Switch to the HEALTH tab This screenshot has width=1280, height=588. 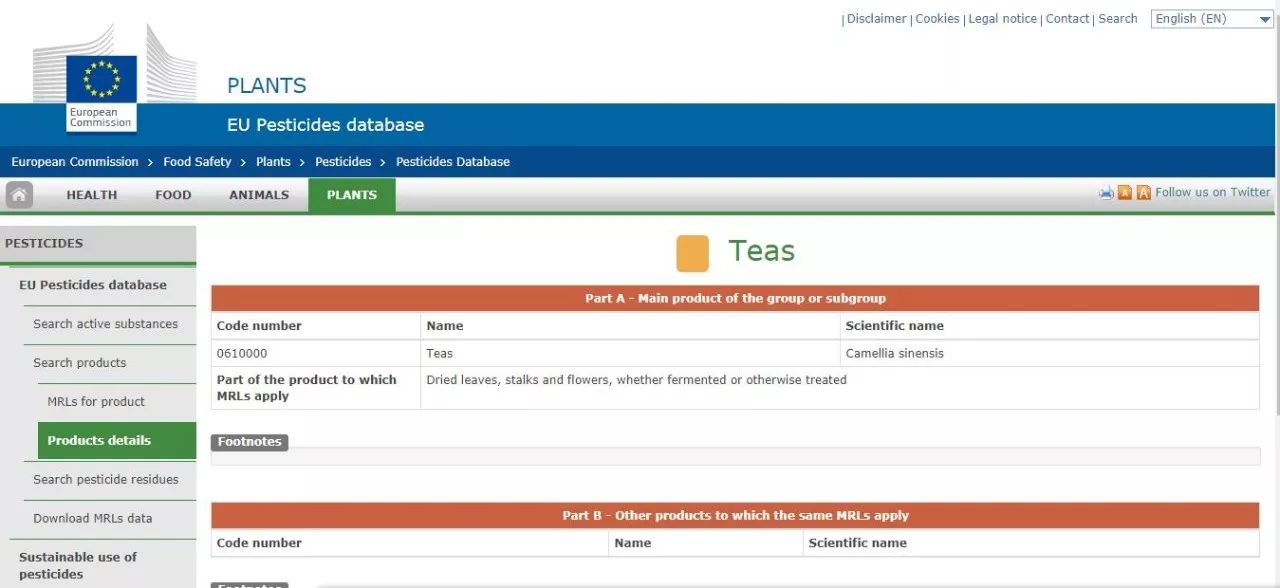[x=92, y=195]
